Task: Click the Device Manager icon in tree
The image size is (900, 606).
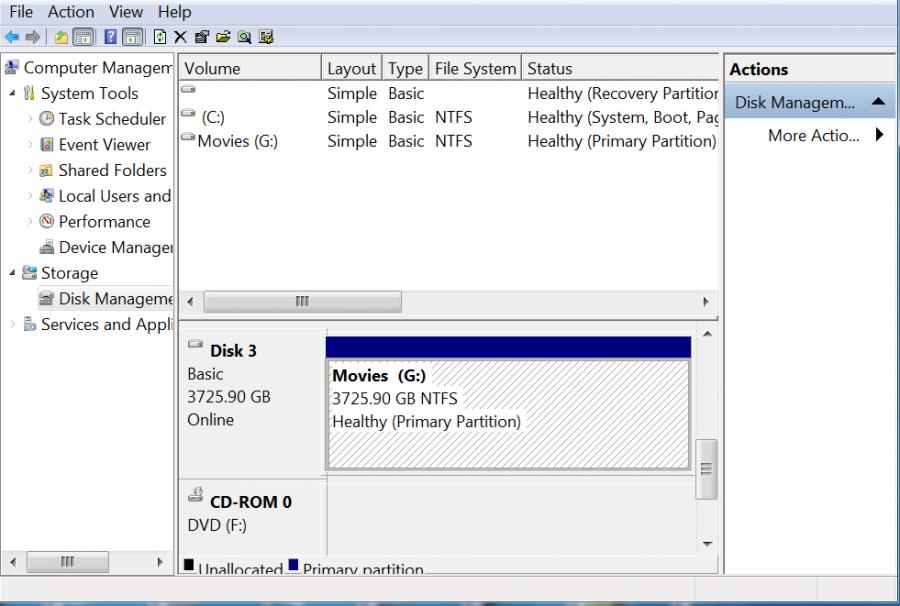Action: pos(46,247)
